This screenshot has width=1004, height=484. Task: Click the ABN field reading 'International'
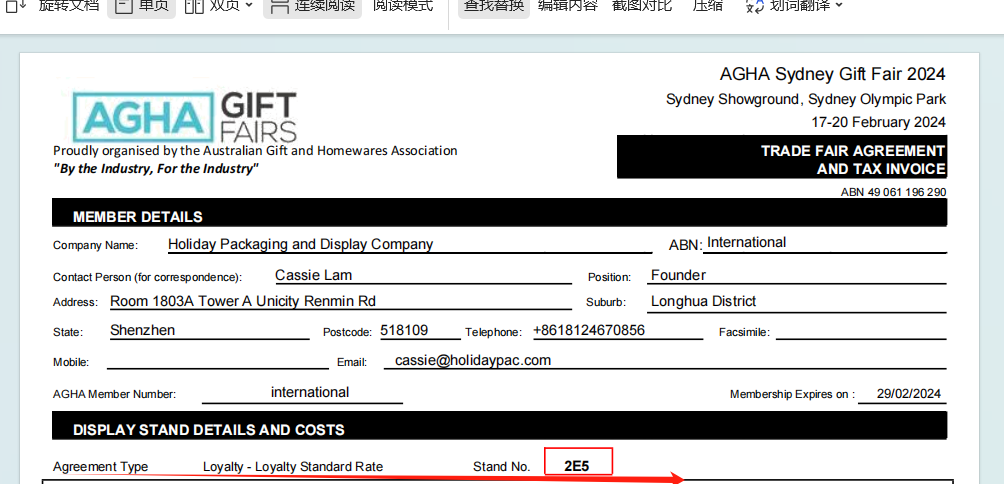[747, 243]
